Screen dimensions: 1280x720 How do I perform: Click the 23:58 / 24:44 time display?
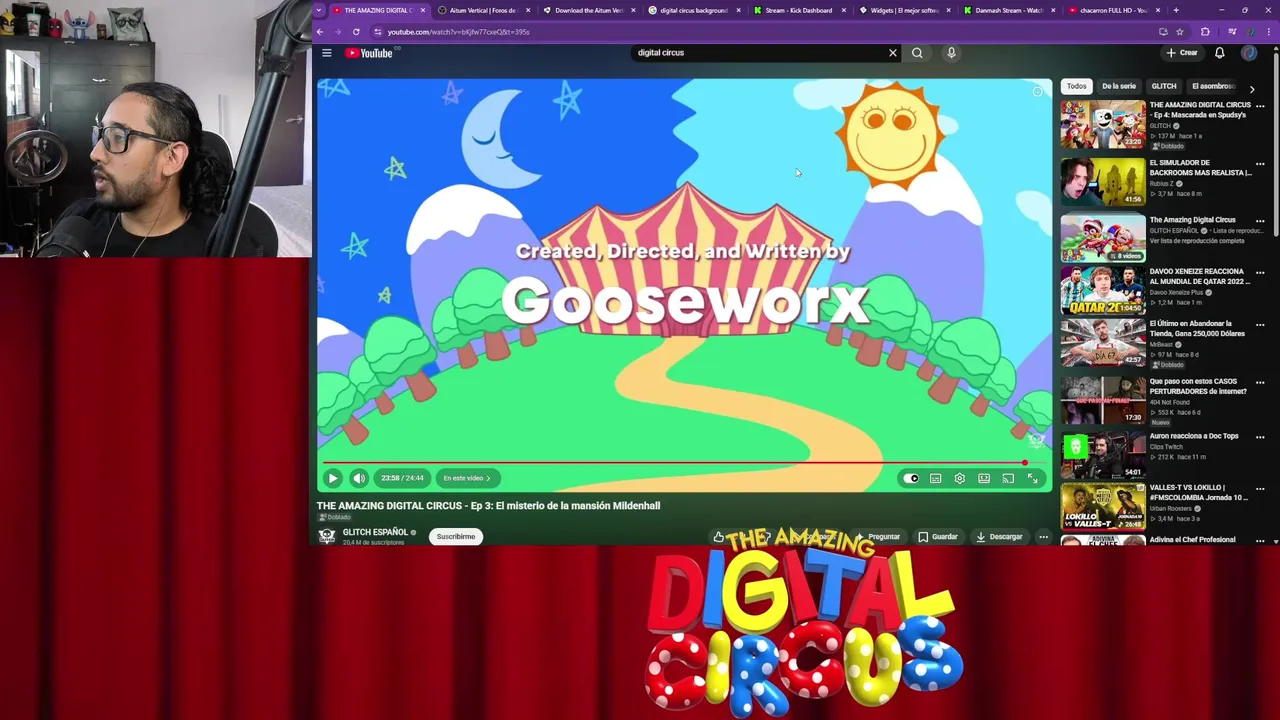403,478
